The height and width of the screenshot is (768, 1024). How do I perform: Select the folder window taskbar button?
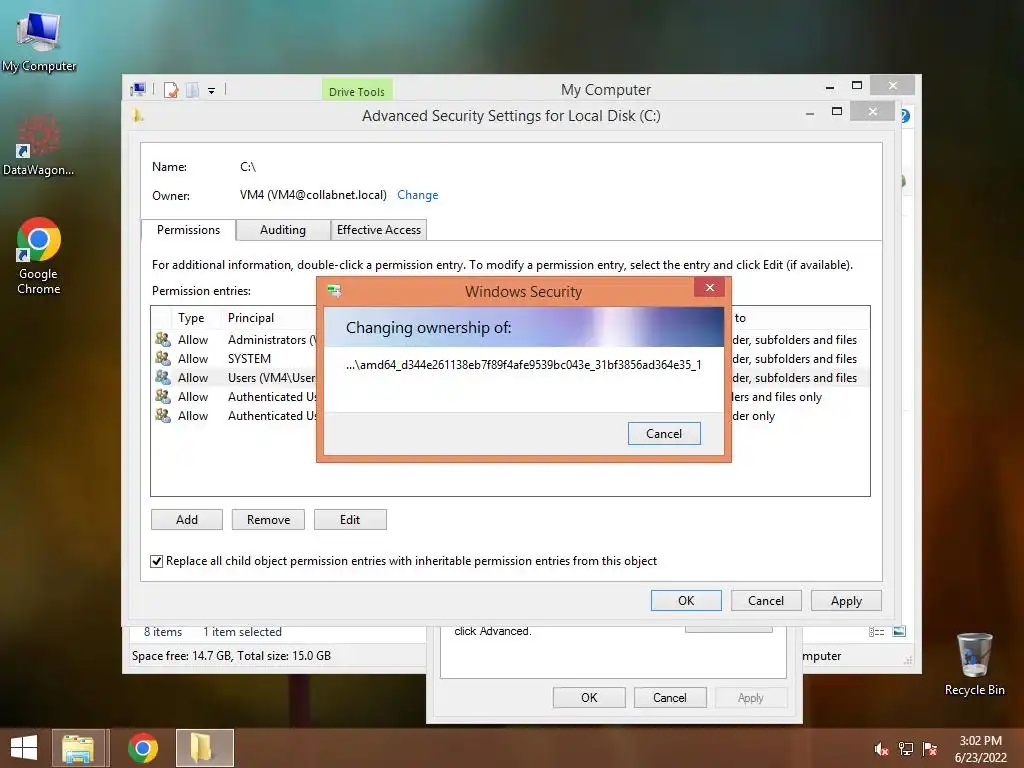tap(204, 748)
